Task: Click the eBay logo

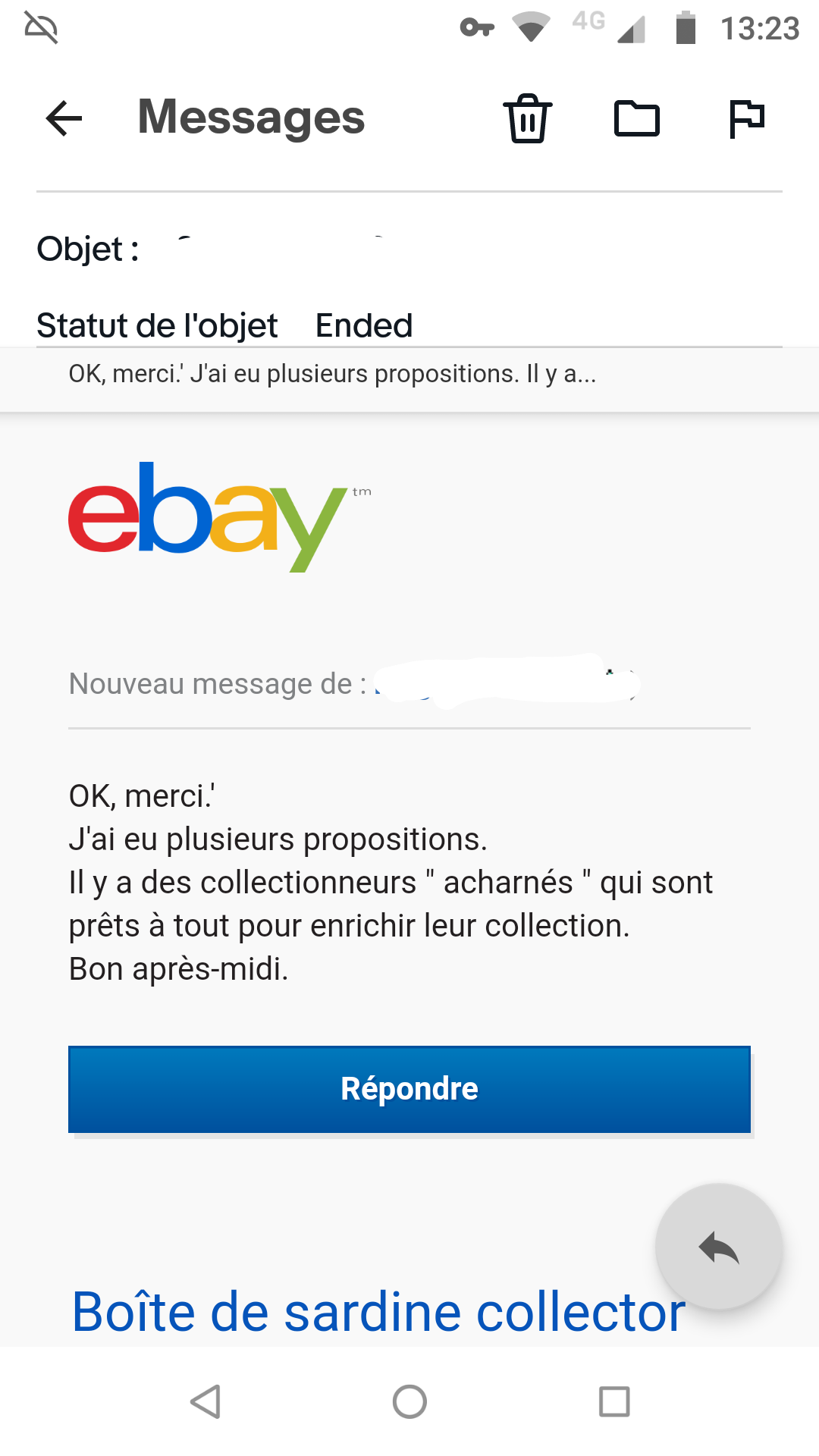Action: tap(207, 516)
